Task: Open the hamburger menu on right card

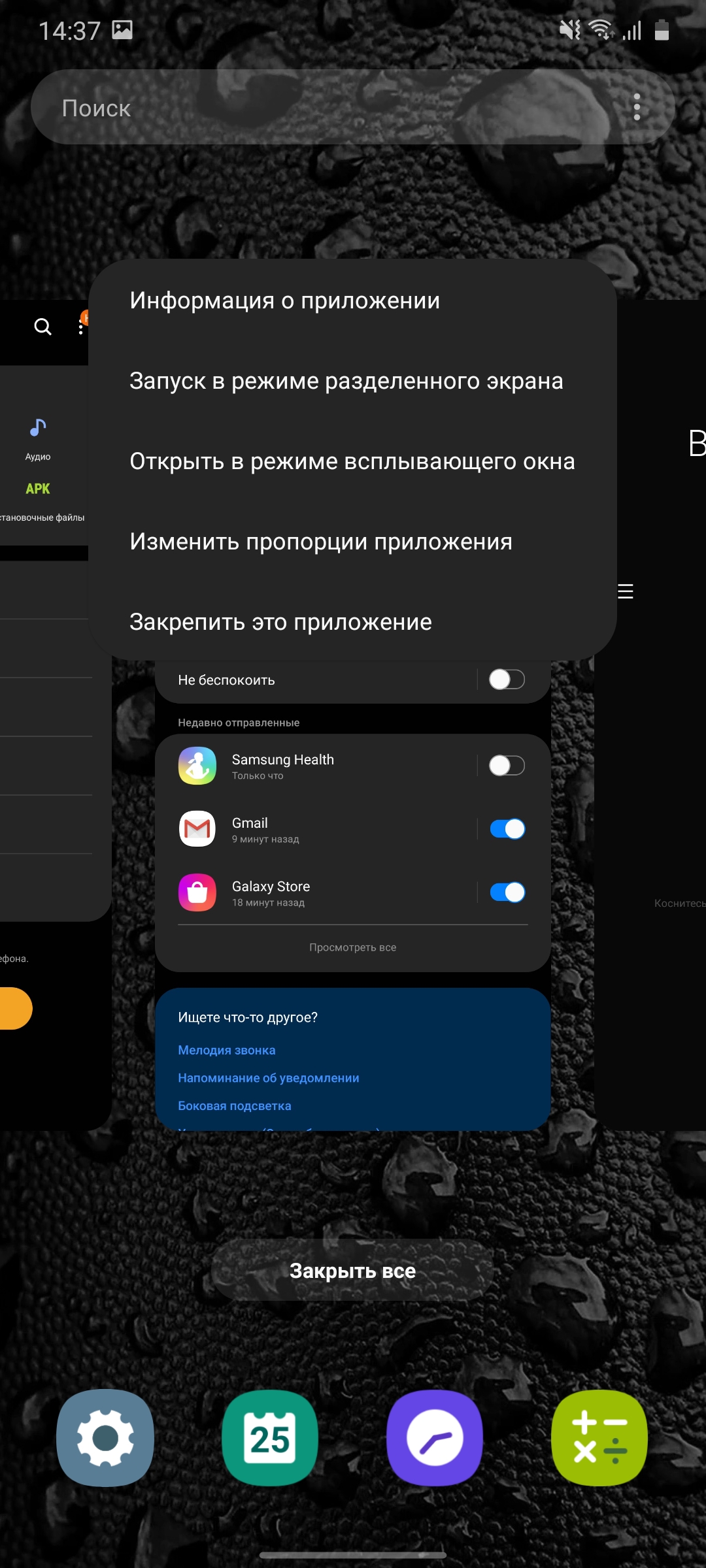Action: (x=626, y=591)
